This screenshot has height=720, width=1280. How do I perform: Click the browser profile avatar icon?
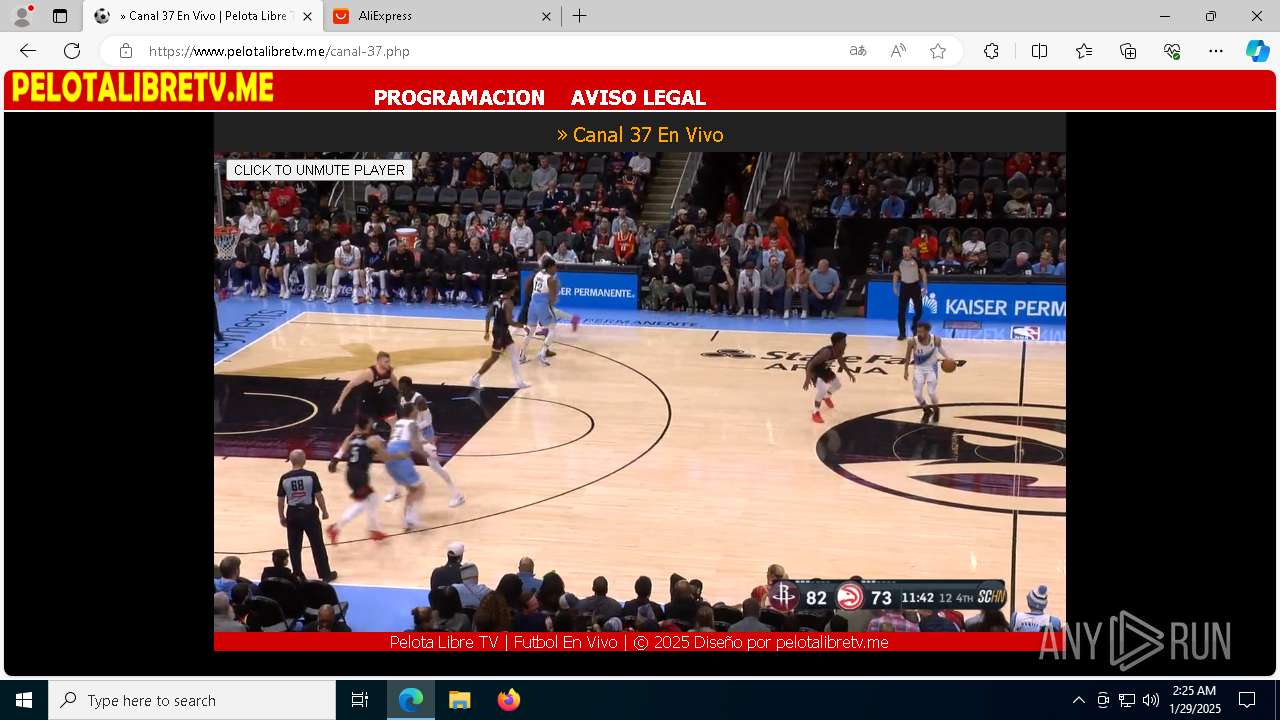pyautogui.click(x=22, y=16)
